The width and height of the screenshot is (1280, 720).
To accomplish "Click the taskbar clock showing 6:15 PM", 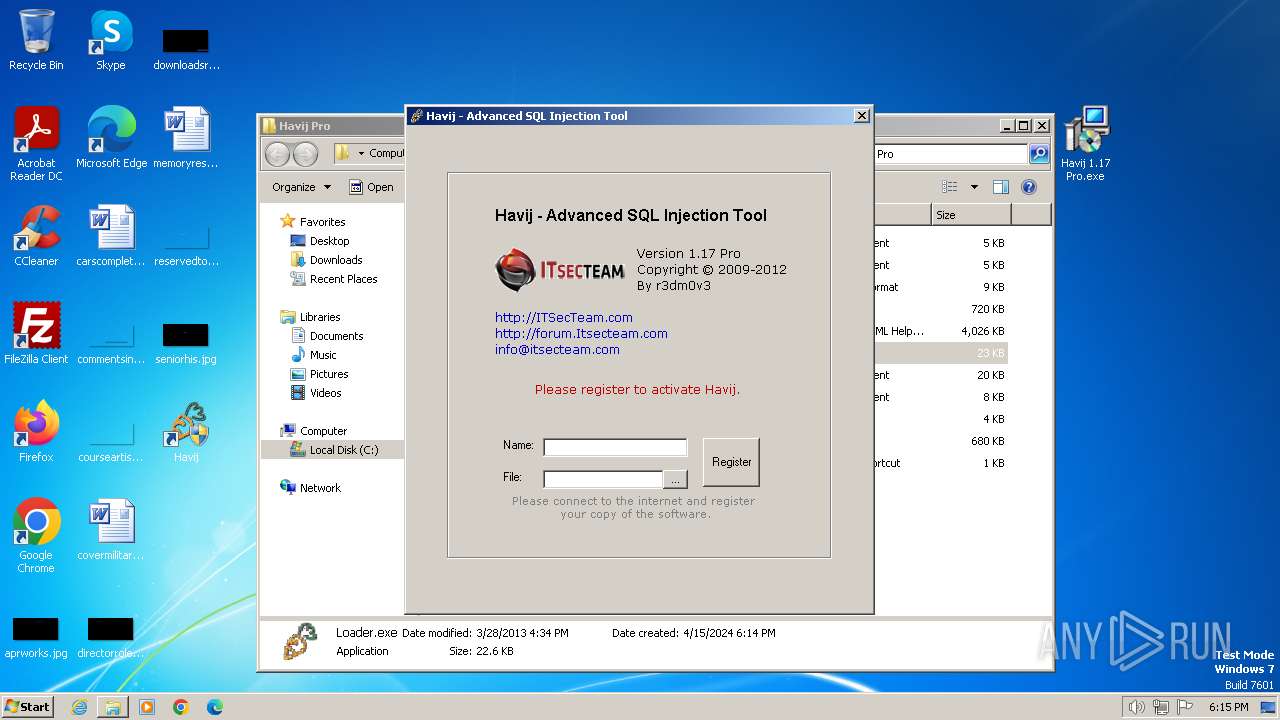I will click(1228, 707).
